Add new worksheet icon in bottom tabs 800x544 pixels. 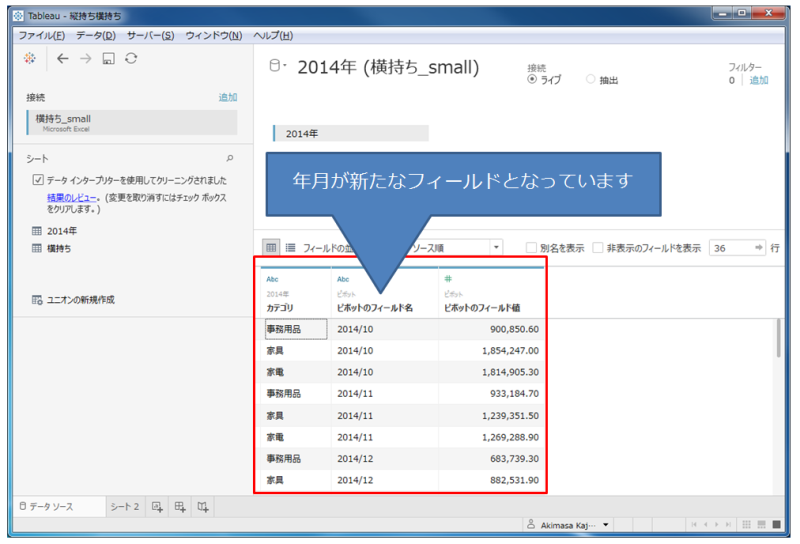pyautogui.click(x=157, y=507)
